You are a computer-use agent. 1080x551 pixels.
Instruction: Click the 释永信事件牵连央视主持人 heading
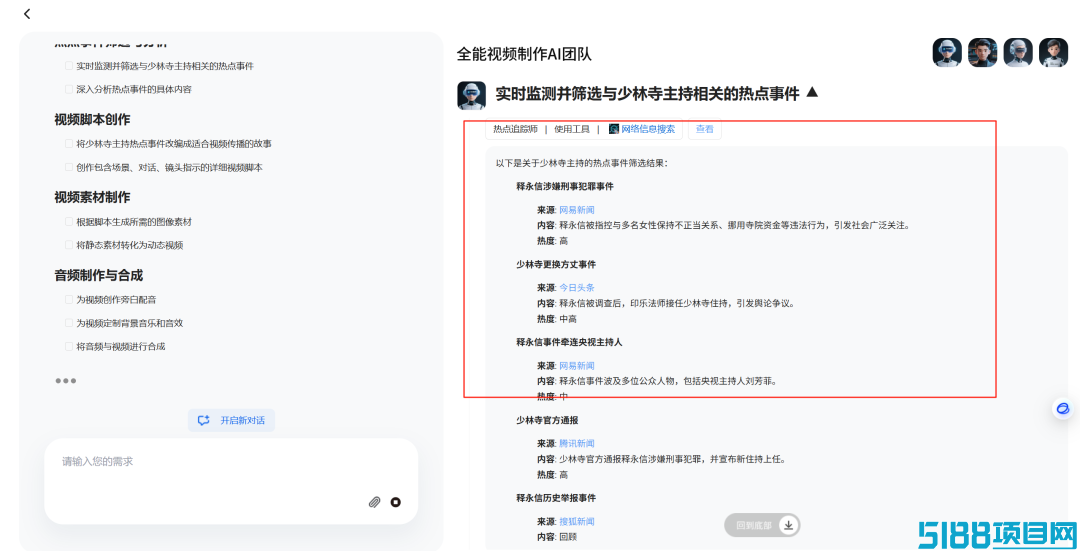pyautogui.click(x=569, y=342)
